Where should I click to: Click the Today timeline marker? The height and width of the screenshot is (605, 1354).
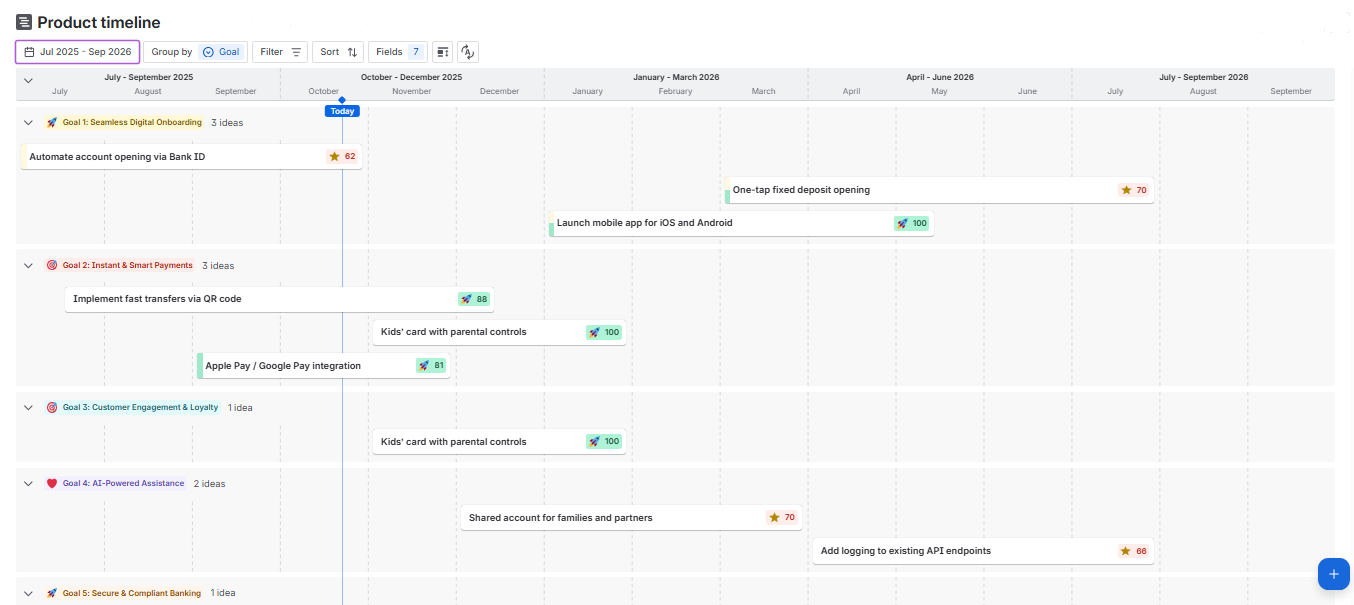(342, 111)
